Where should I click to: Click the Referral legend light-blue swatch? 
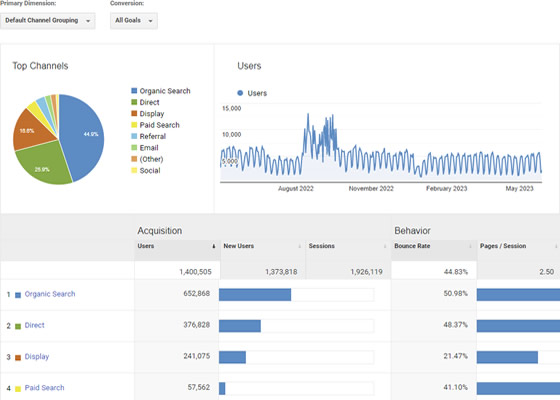coord(134,136)
